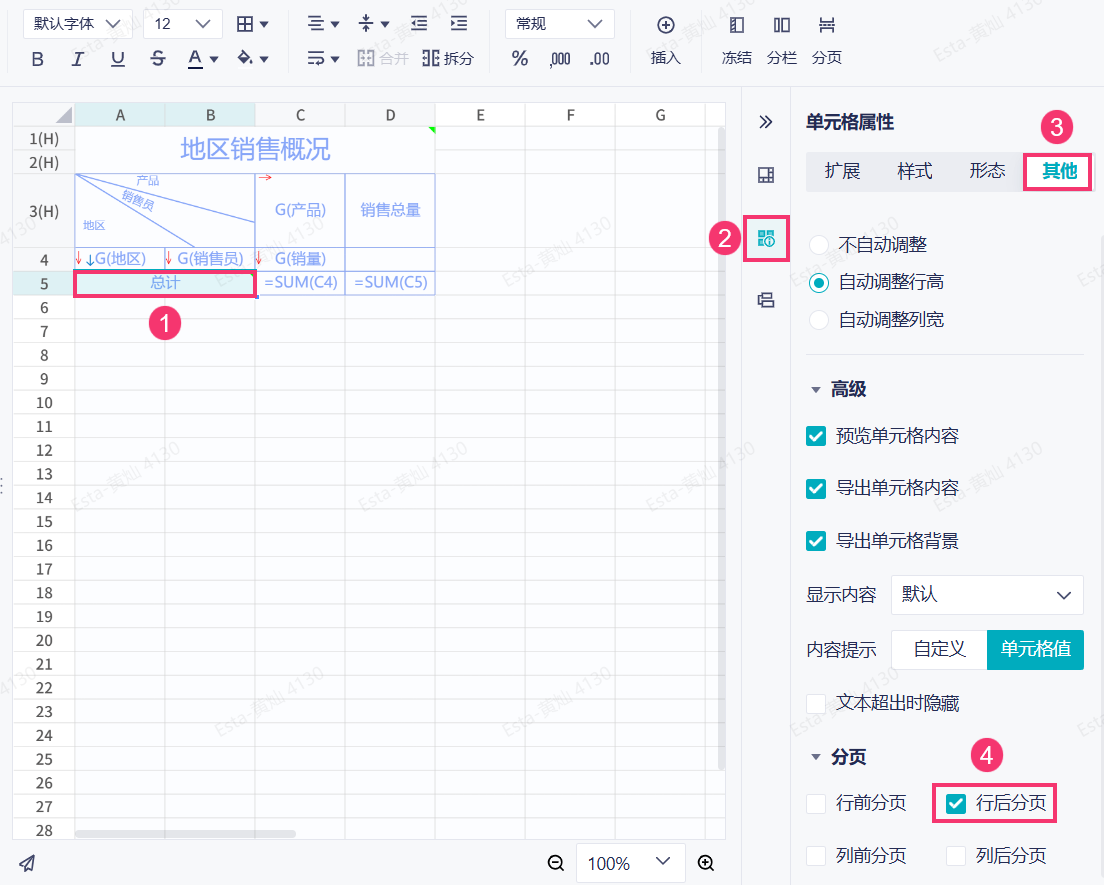Open the borders dropdown arrow
1104x885 pixels.
click(264, 25)
